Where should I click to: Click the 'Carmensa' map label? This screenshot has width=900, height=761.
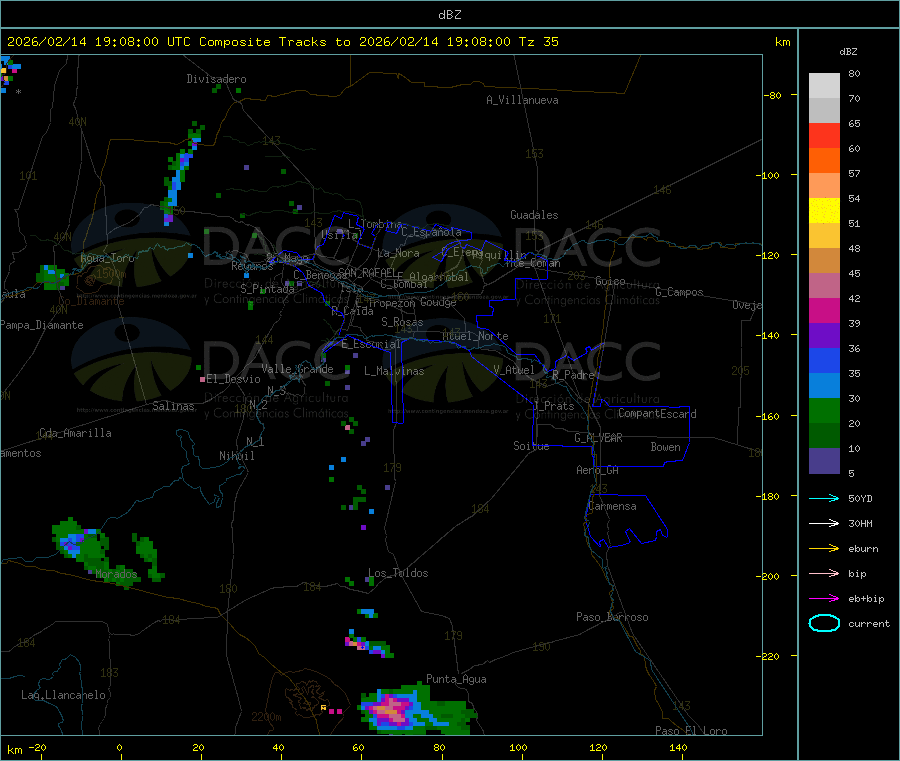click(x=612, y=507)
